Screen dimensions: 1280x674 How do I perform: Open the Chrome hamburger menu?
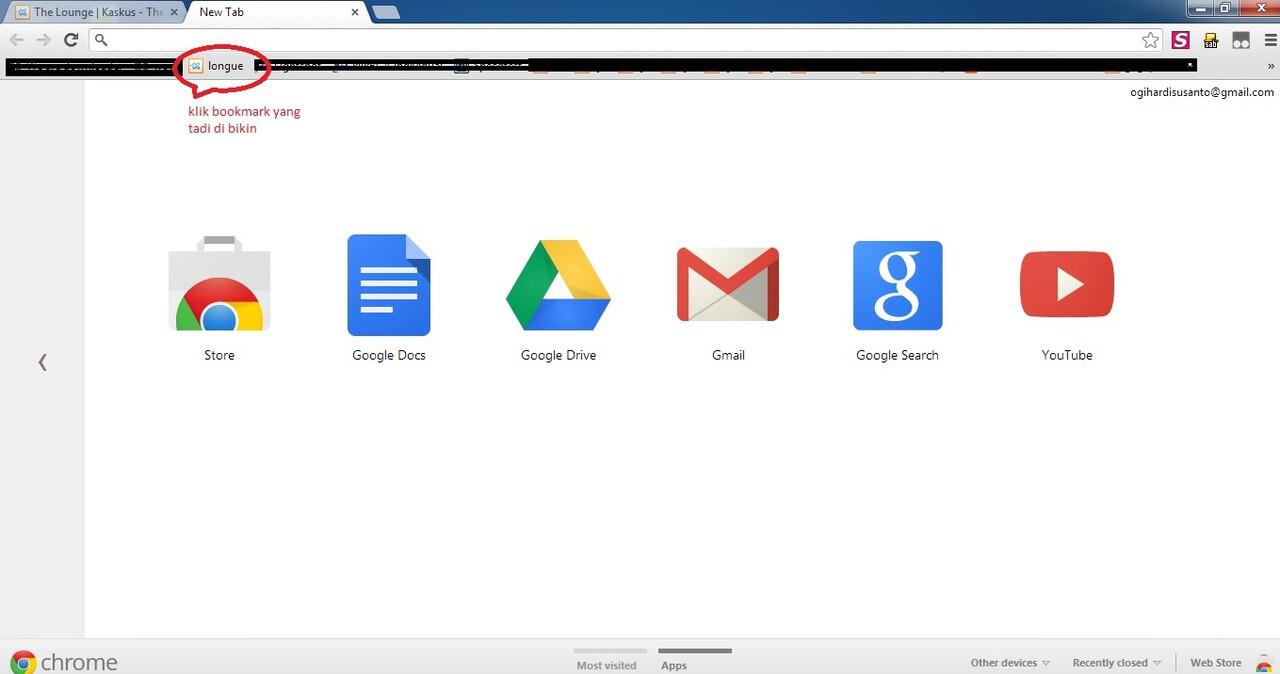1270,40
